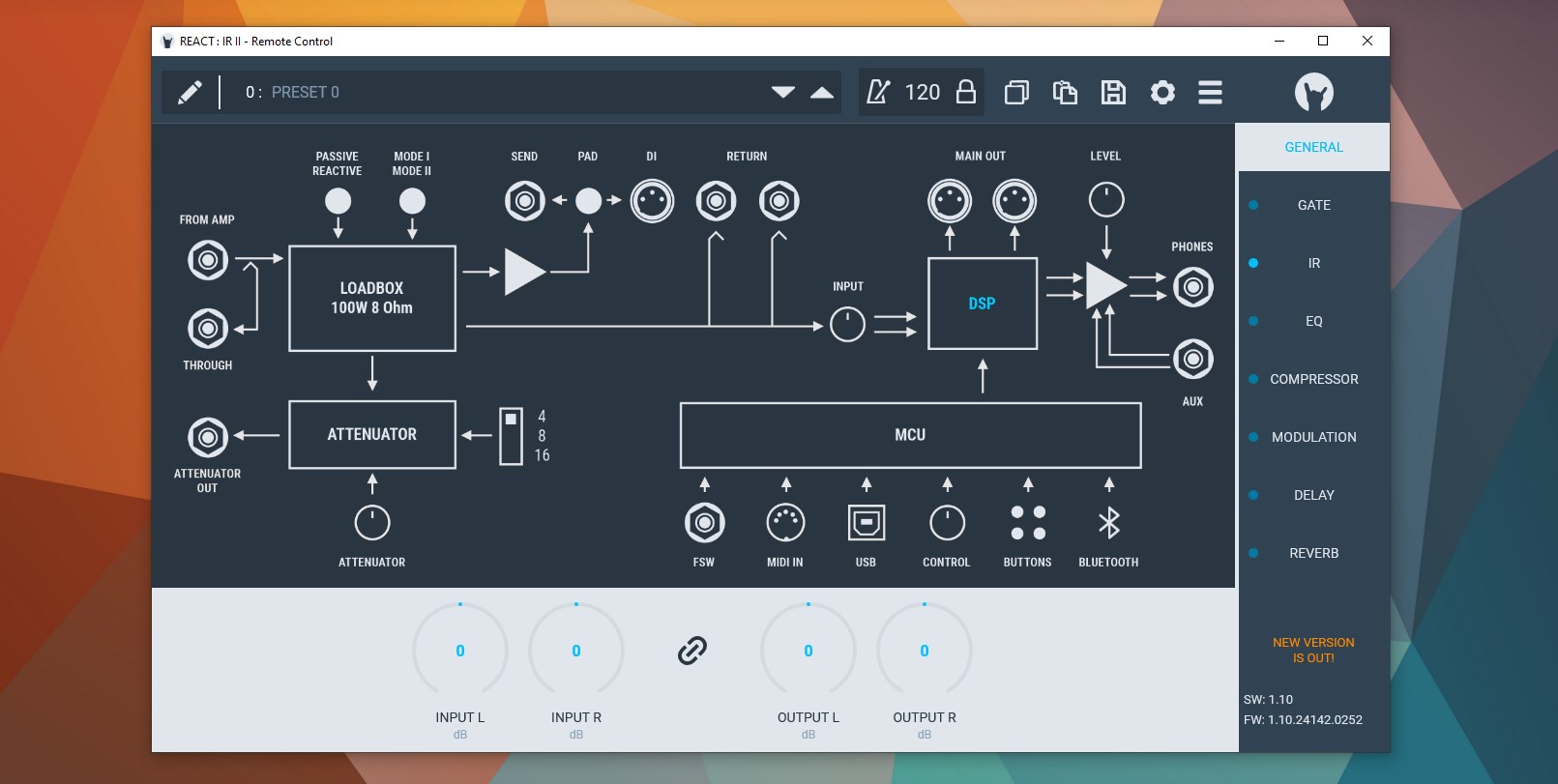Click the MCU block
The width and height of the screenshot is (1558, 784).
pyautogui.click(x=910, y=435)
